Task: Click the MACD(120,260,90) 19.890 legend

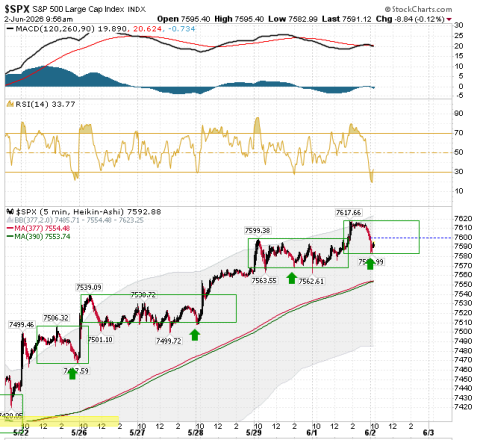Action: pos(71,29)
